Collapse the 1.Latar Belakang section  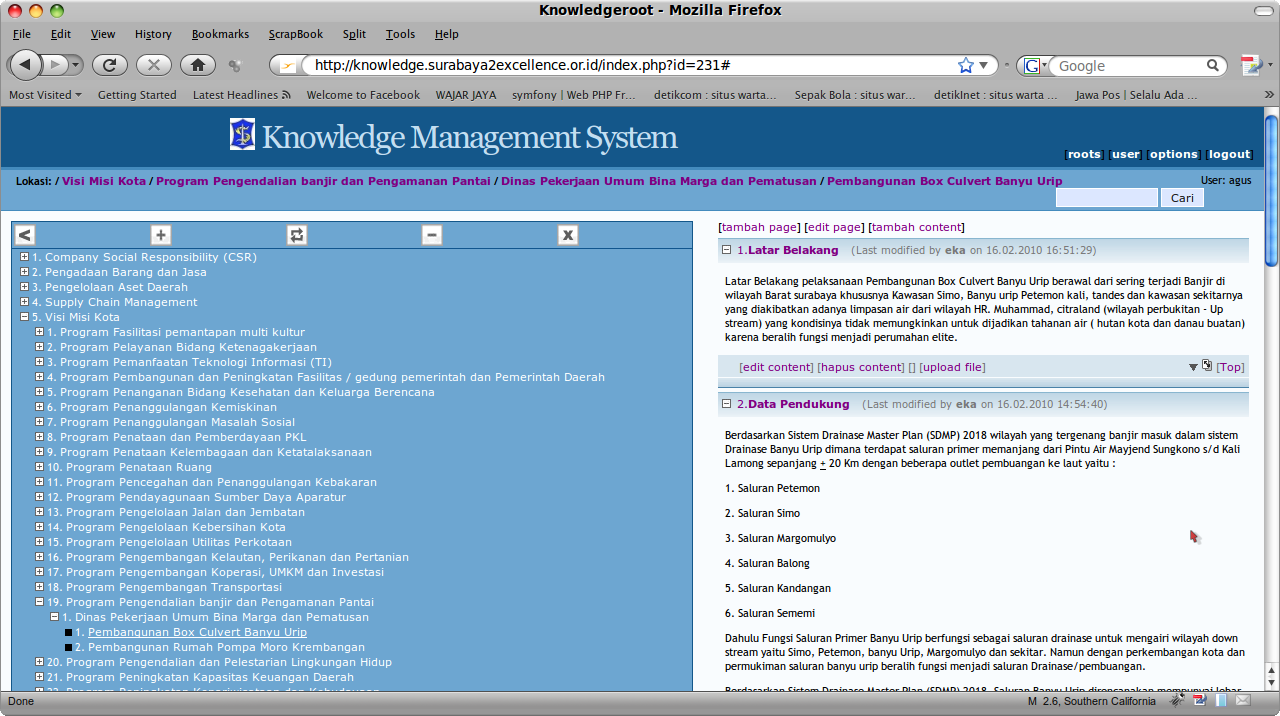pyautogui.click(x=727, y=250)
